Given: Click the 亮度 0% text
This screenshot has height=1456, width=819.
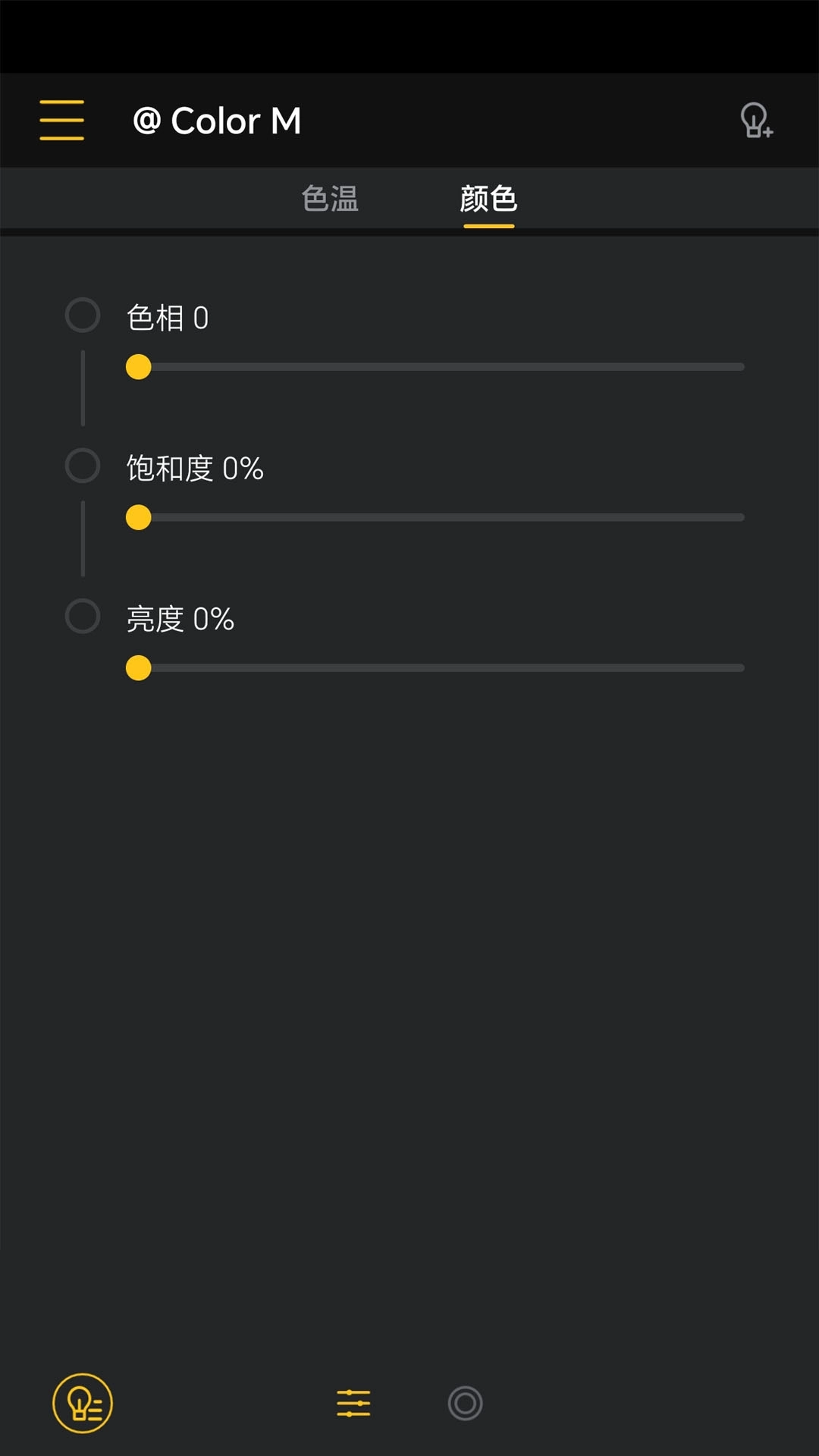Looking at the screenshot, I should [180, 618].
